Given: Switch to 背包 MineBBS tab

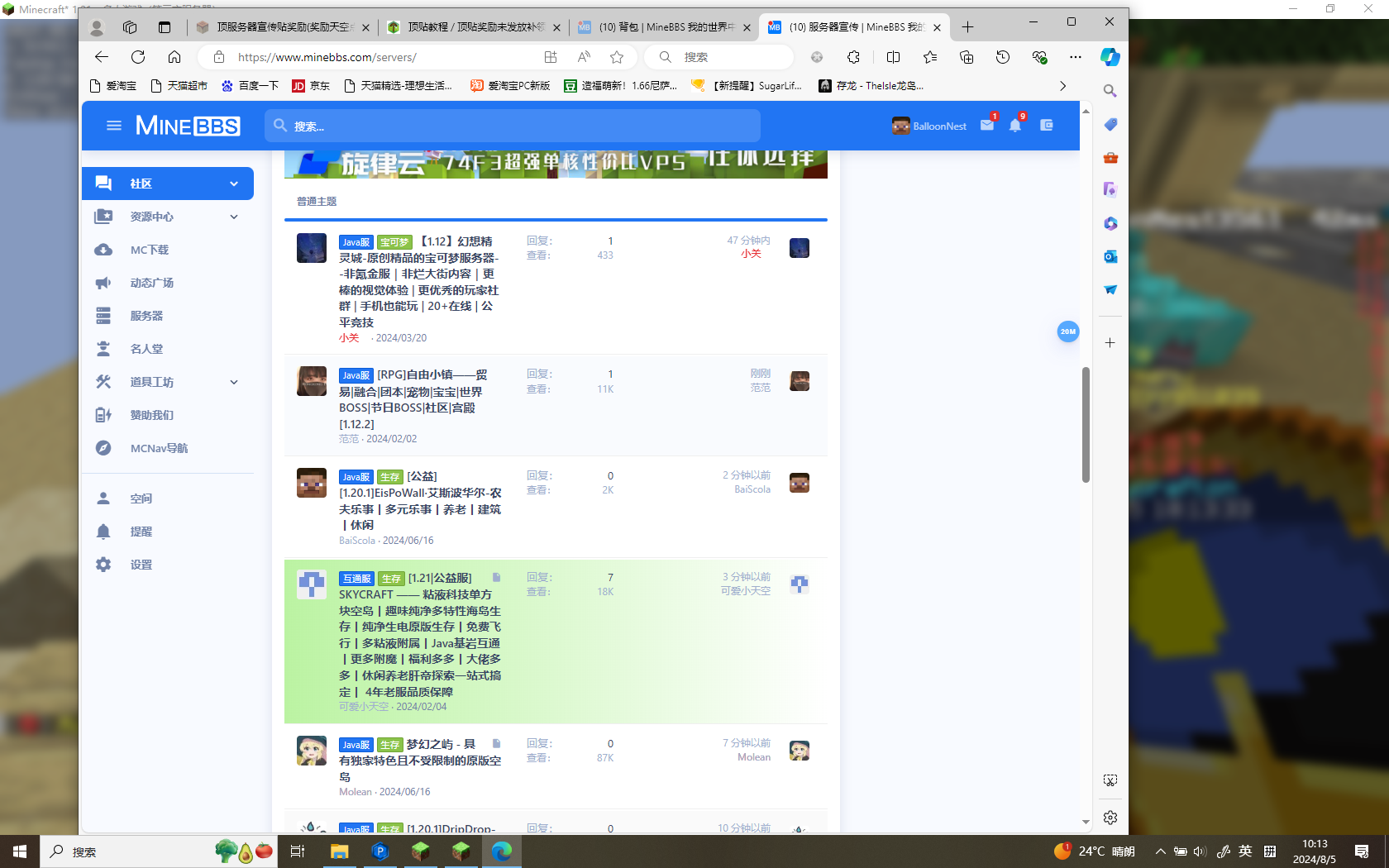Looking at the screenshot, I should pos(664,27).
